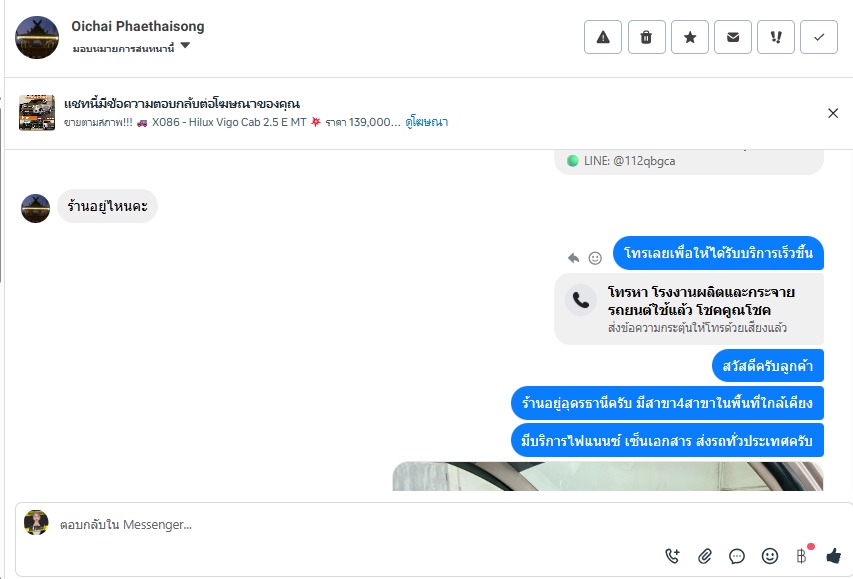Screen dimensions: 853x579
Task: Open call request phone-plus icon
Action: coord(673,556)
